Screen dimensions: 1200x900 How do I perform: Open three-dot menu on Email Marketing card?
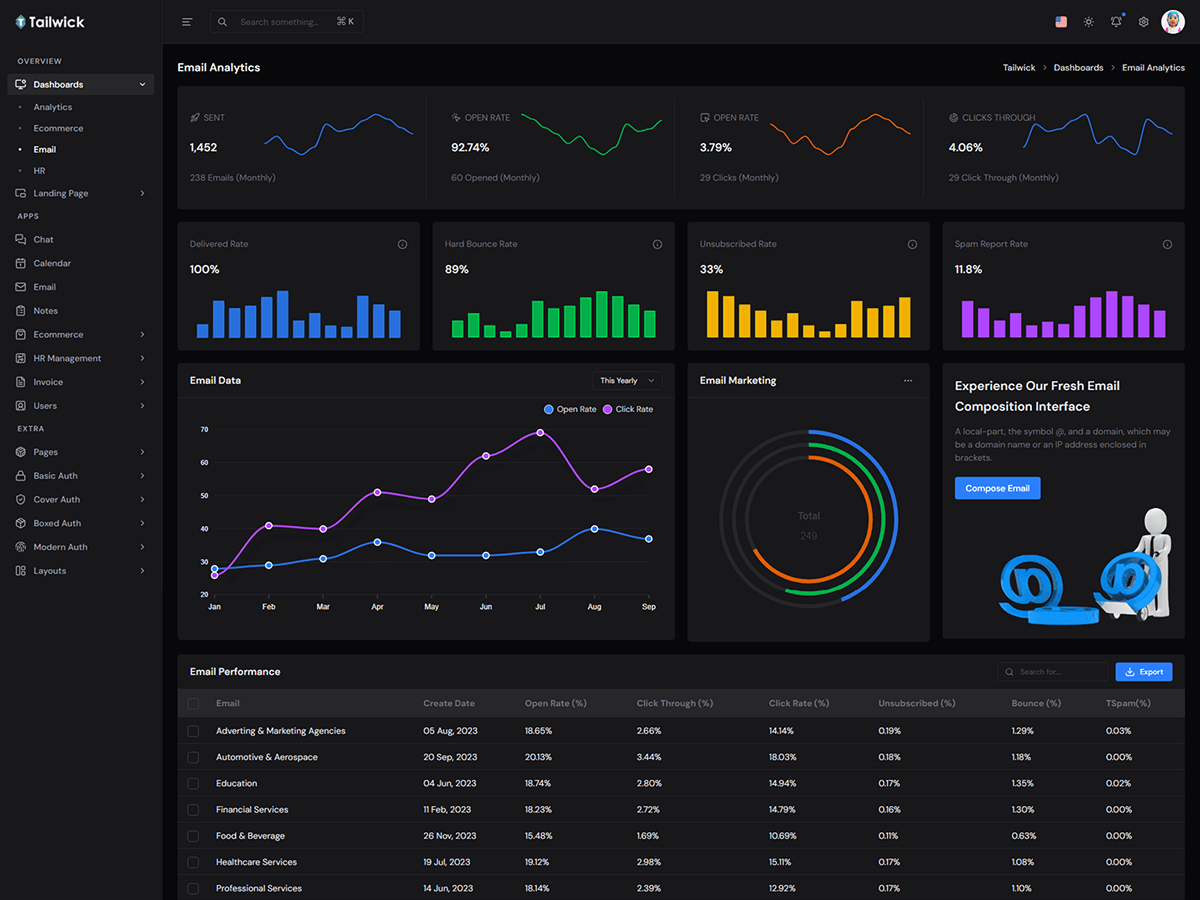click(x=908, y=381)
